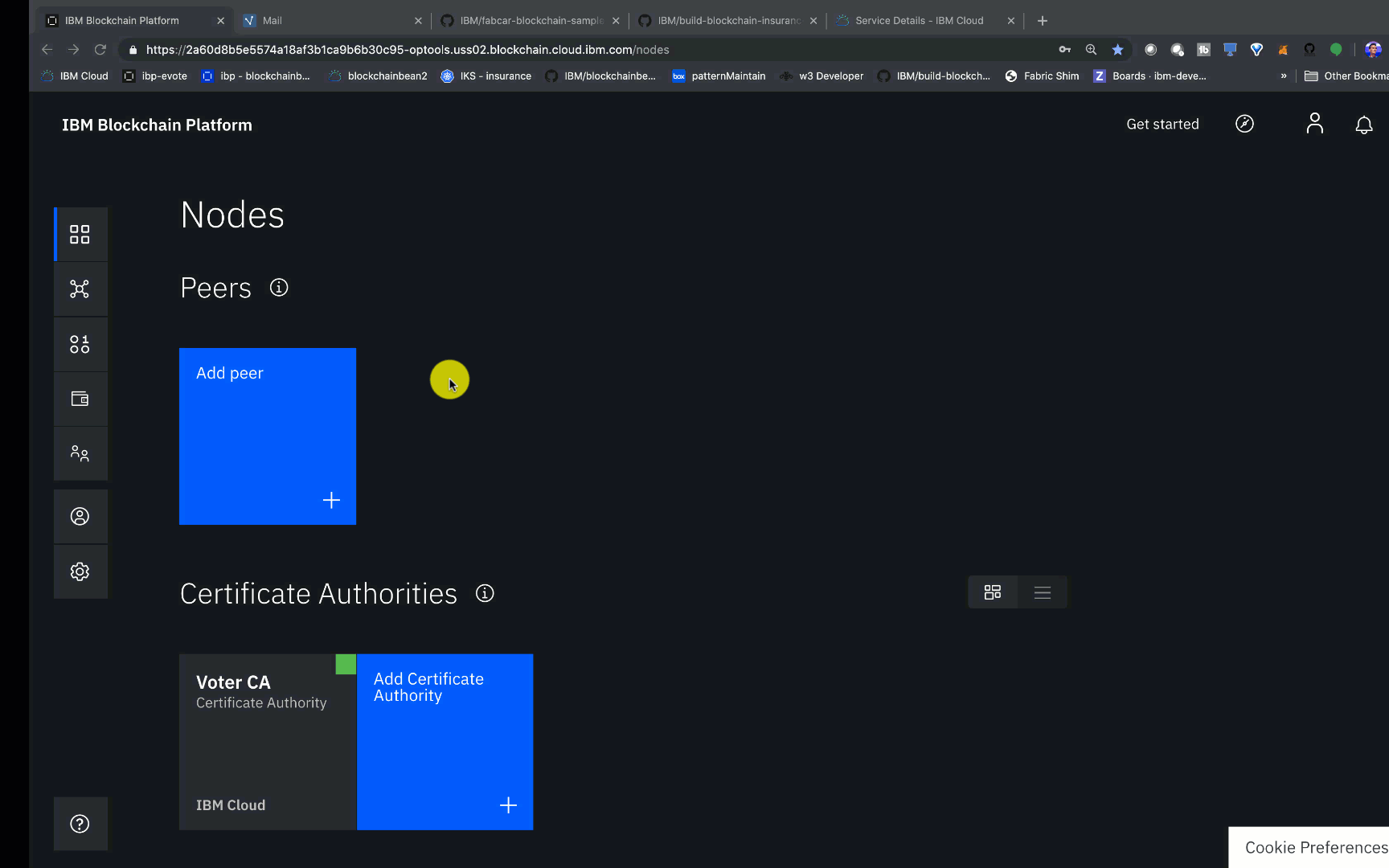Click the Chrome profile avatar
This screenshot has height=868, width=1389.
pos(1373,50)
